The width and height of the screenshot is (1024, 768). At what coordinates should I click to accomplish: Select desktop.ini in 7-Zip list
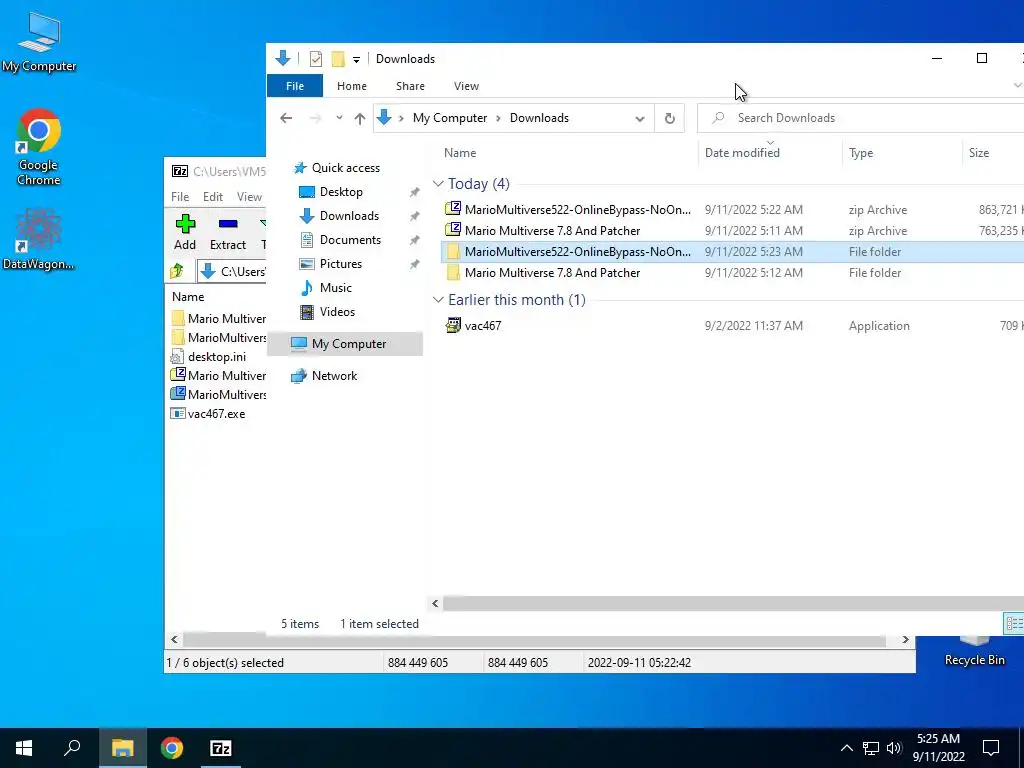(x=209, y=357)
